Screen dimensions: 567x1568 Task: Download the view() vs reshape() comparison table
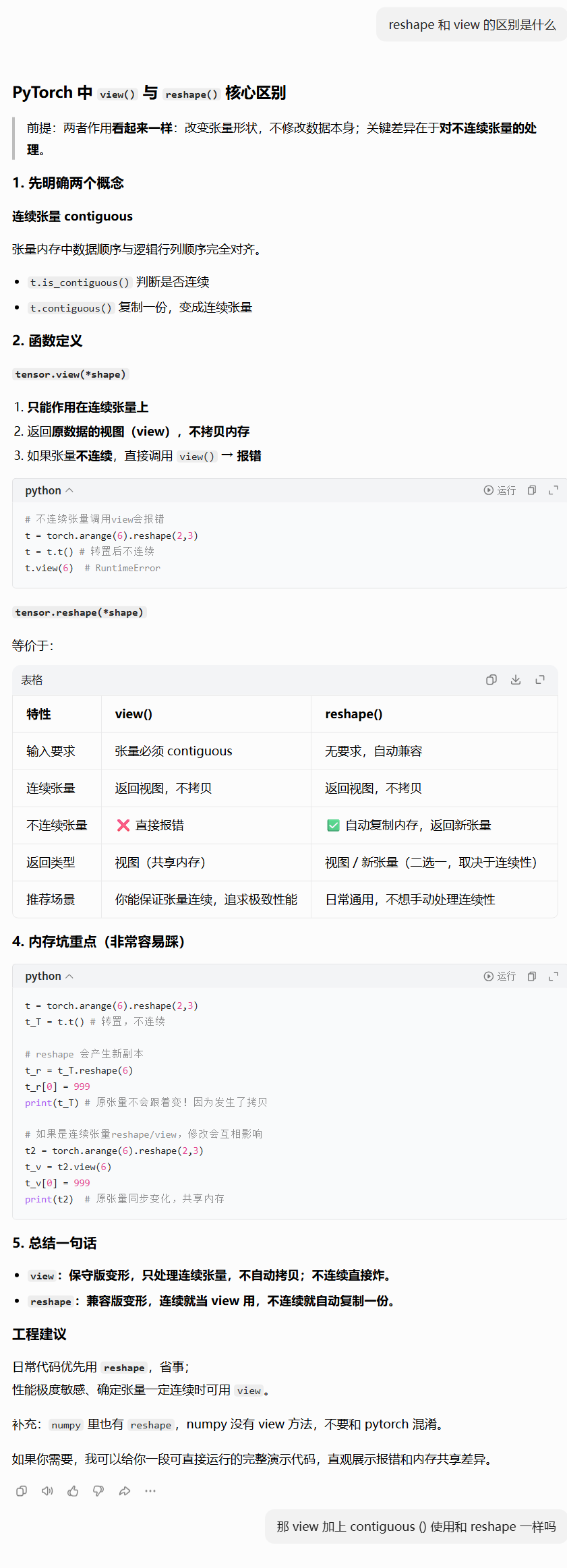[516, 680]
